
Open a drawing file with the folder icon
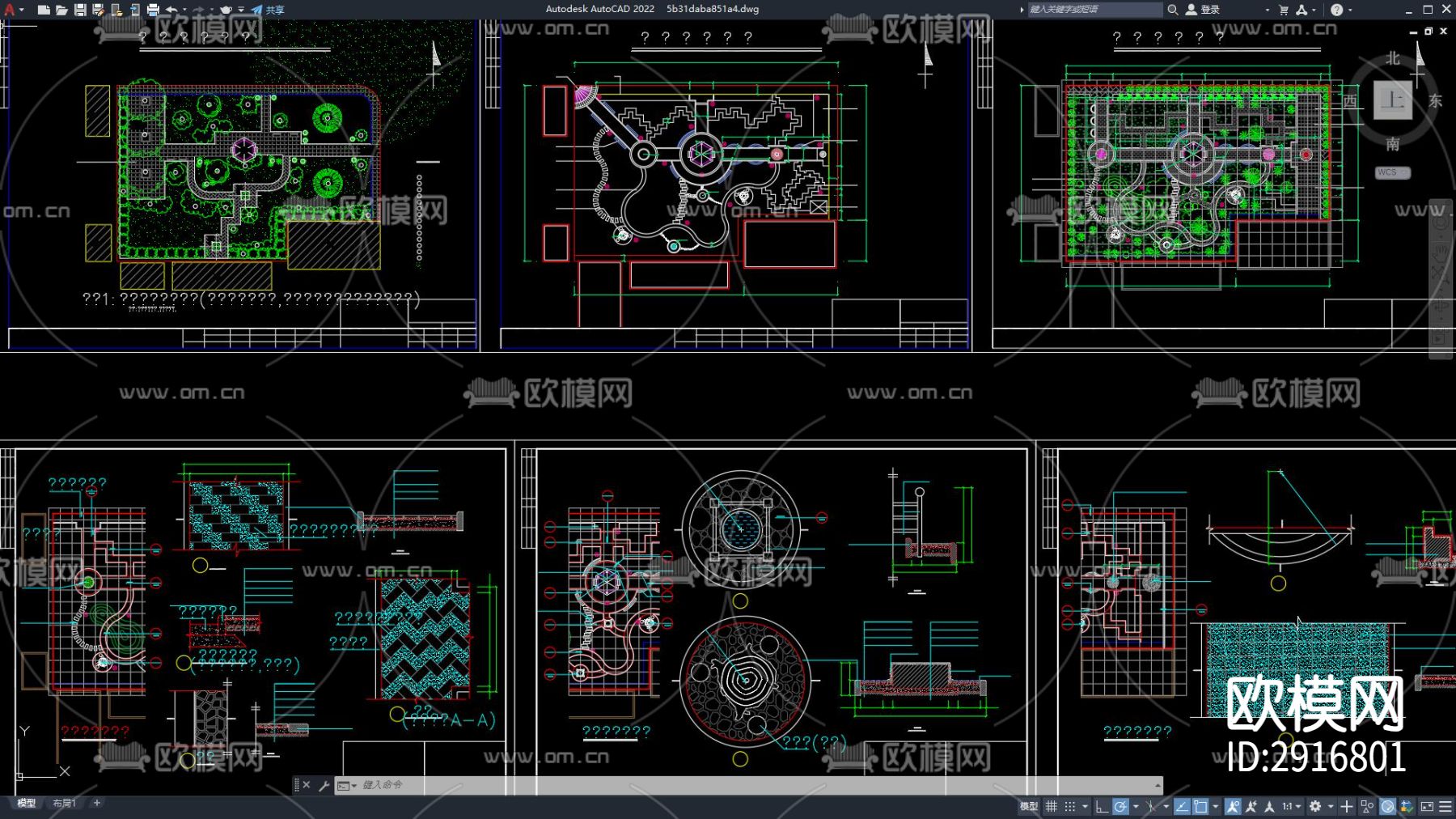click(x=61, y=10)
